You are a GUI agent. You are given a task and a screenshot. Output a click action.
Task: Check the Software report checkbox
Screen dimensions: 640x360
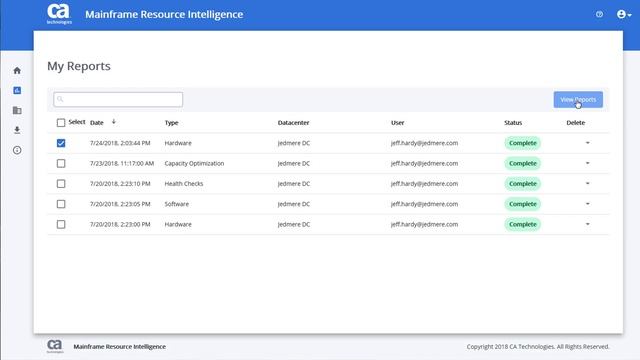(x=61, y=204)
